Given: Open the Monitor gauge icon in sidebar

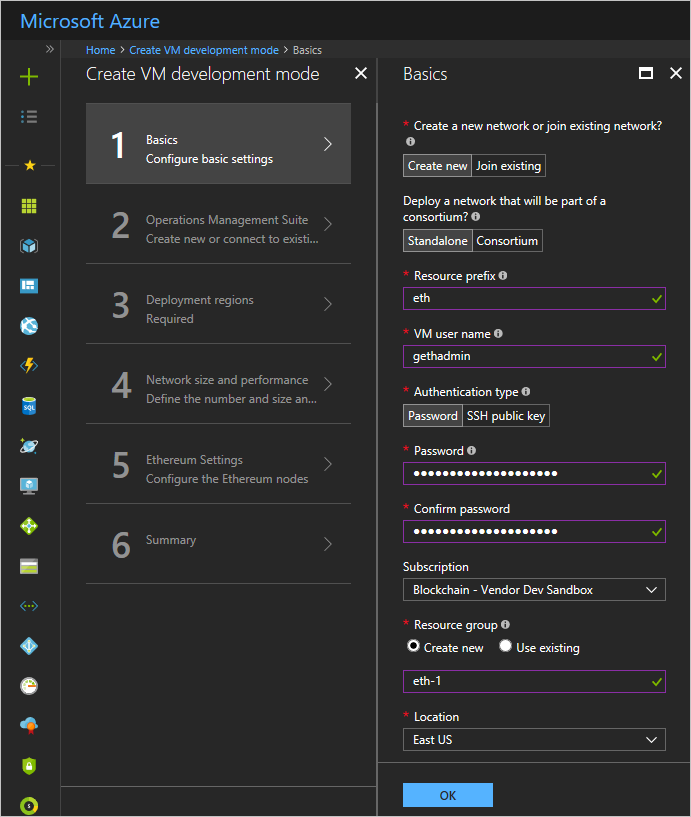Looking at the screenshot, I should [x=29, y=686].
